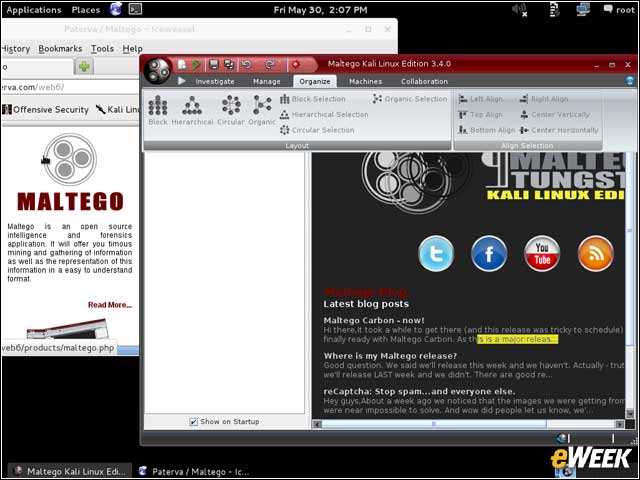Image resolution: width=640 pixels, height=480 pixels.
Task: Open Maltego Twitter link icon
Action: [436, 253]
